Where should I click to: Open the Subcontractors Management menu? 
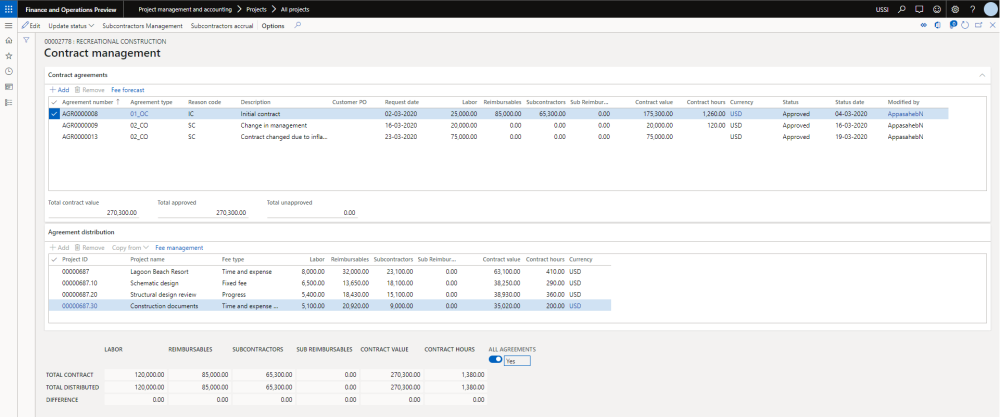tap(142, 25)
